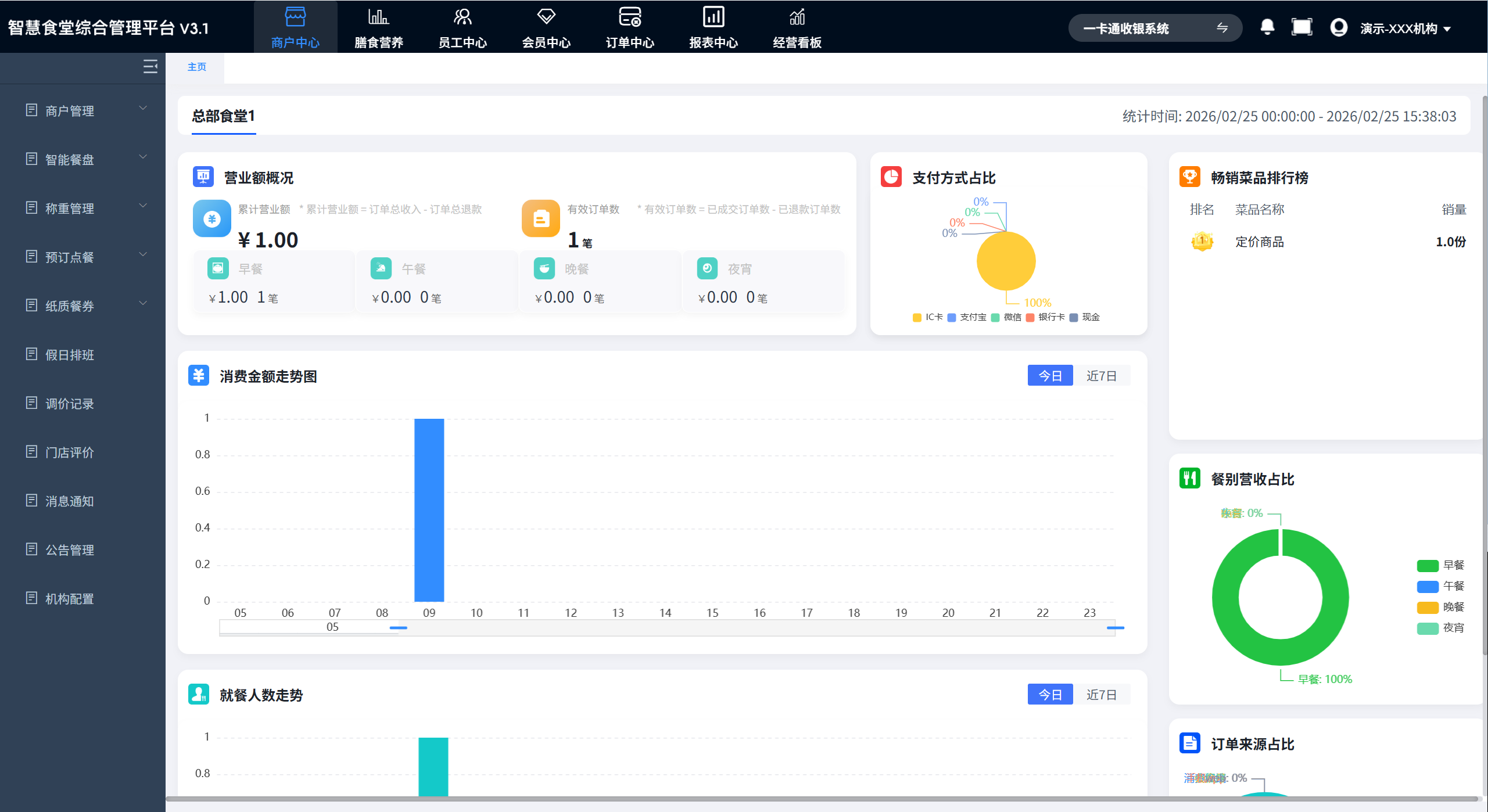Toggle 现金 in the payment legend
1488x812 pixels.
1085,317
